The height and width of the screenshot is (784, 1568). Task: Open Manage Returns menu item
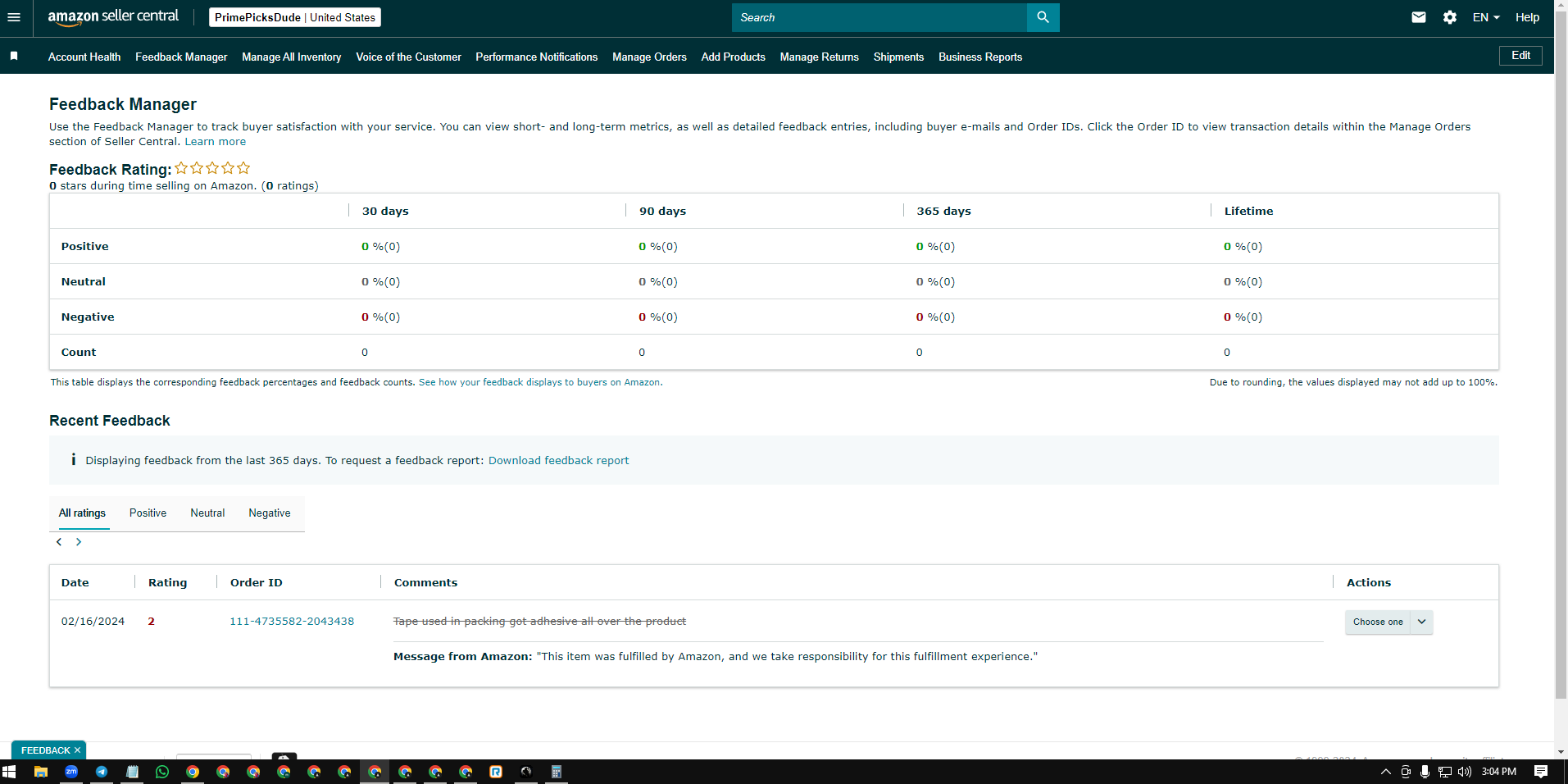pos(820,57)
